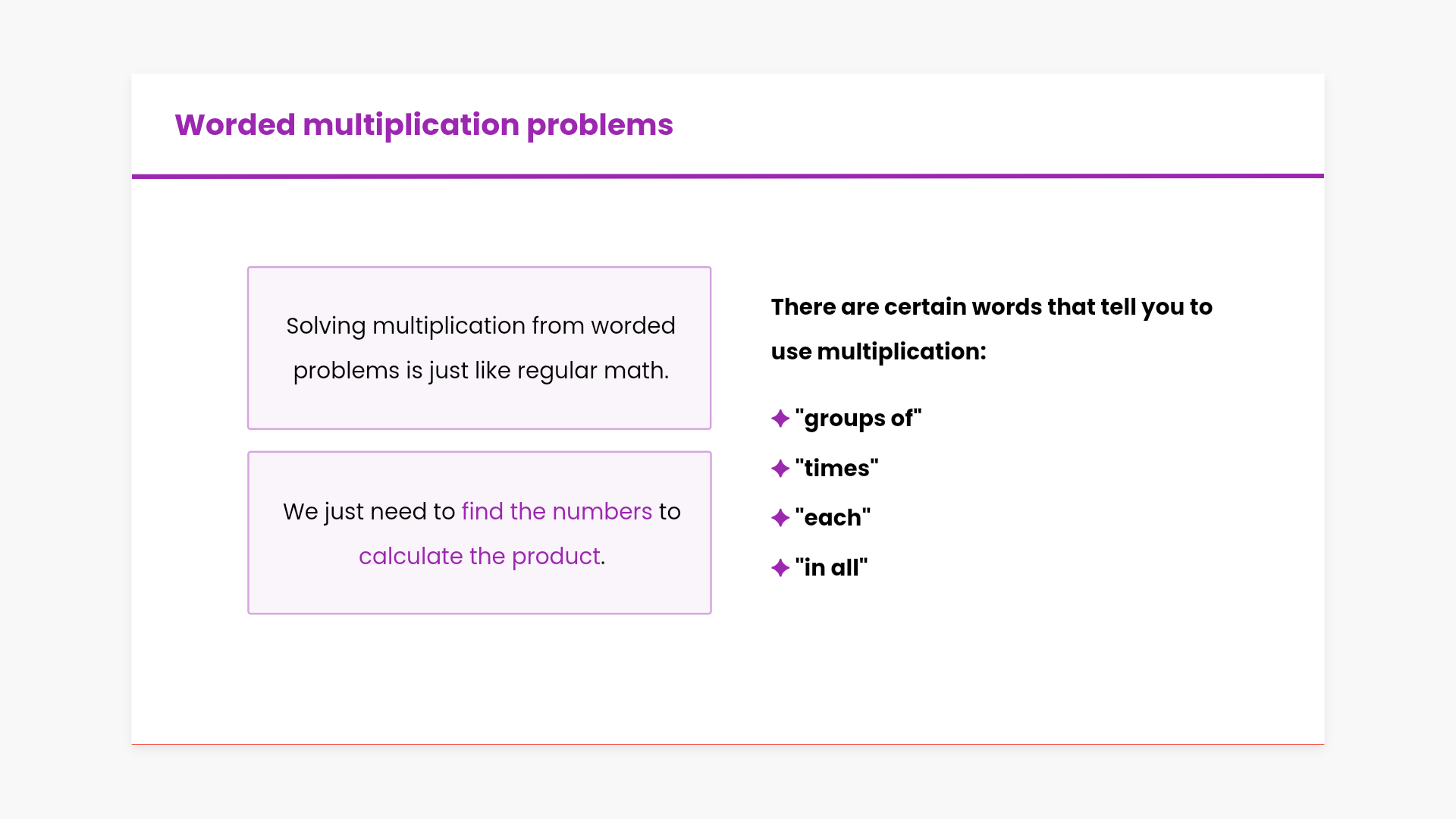
Task: Click the "Solving multiplication from worded" text line
Action: [481, 326]
